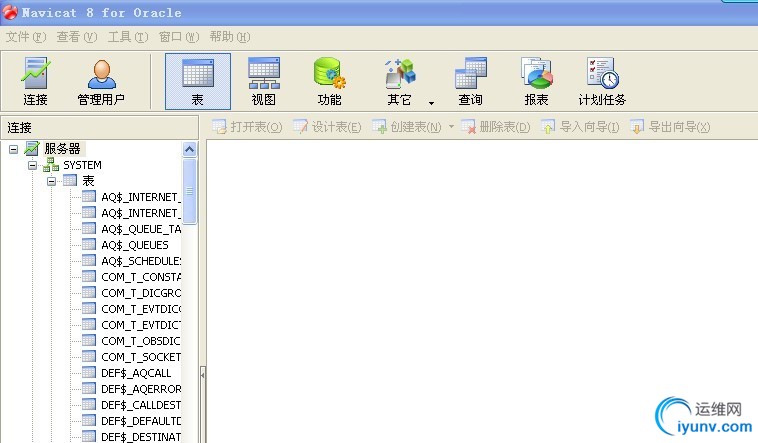Open the 查询 query section
Viewport: 758px width, 443px height.
[x=470, y=81]
